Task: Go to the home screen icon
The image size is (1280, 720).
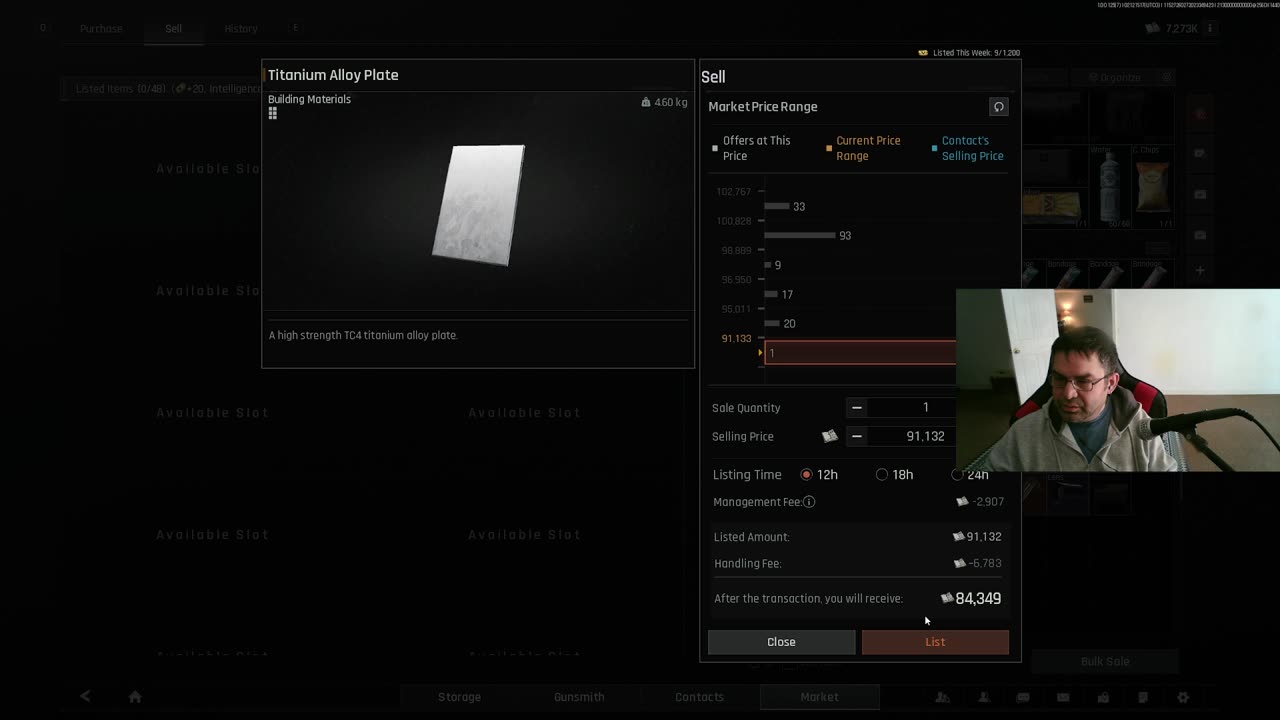Action: [x=135, y=697]
